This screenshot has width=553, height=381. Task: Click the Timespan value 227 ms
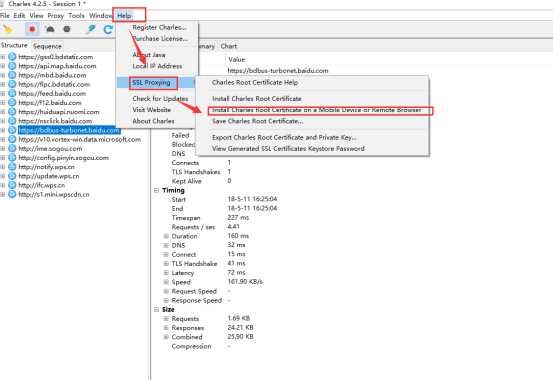pyautogui.click(x=238, y=218)
